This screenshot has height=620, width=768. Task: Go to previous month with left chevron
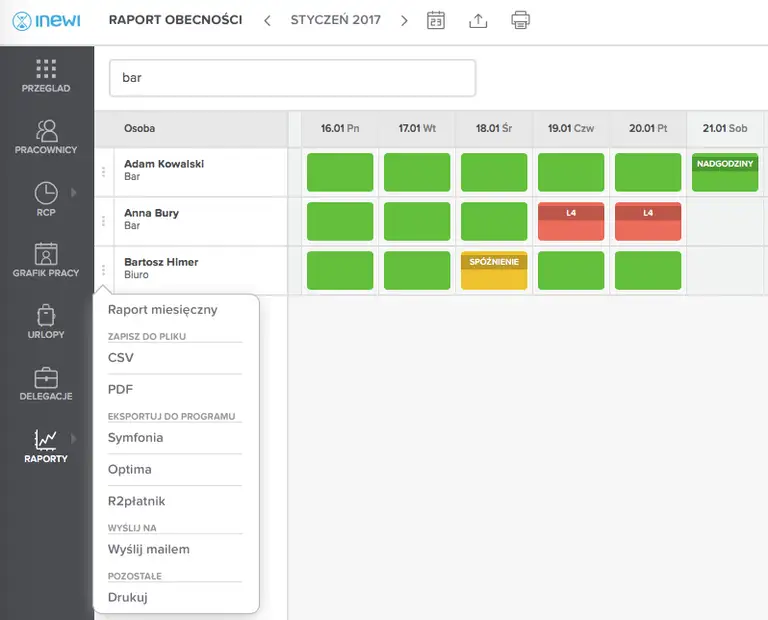tap(267, 20)
